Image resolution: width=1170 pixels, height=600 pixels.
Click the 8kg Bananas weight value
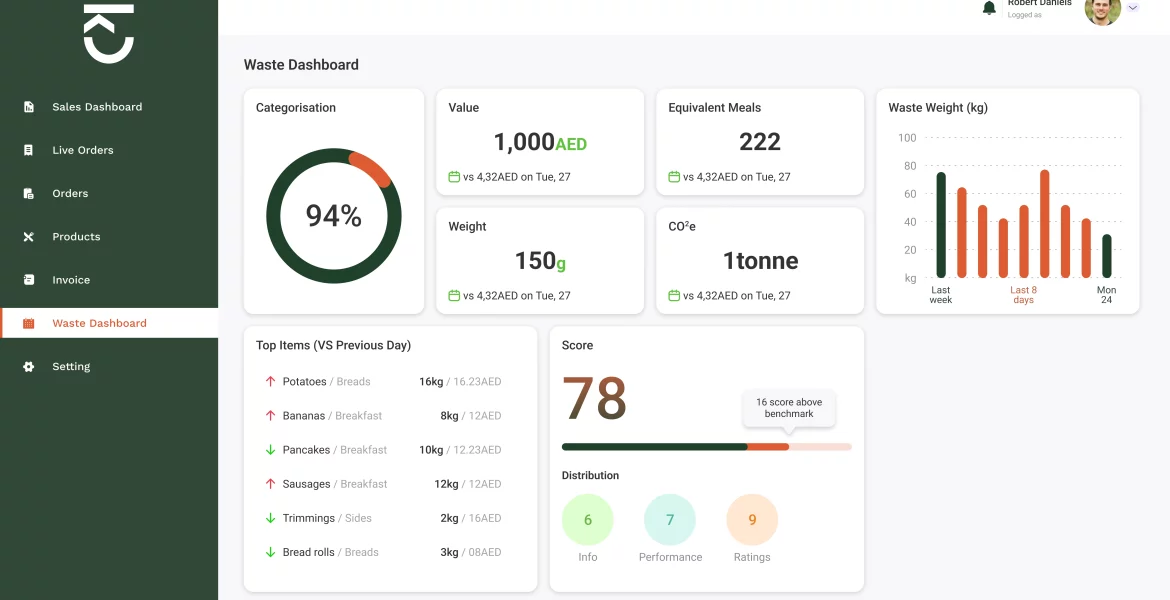coord(449,416)
